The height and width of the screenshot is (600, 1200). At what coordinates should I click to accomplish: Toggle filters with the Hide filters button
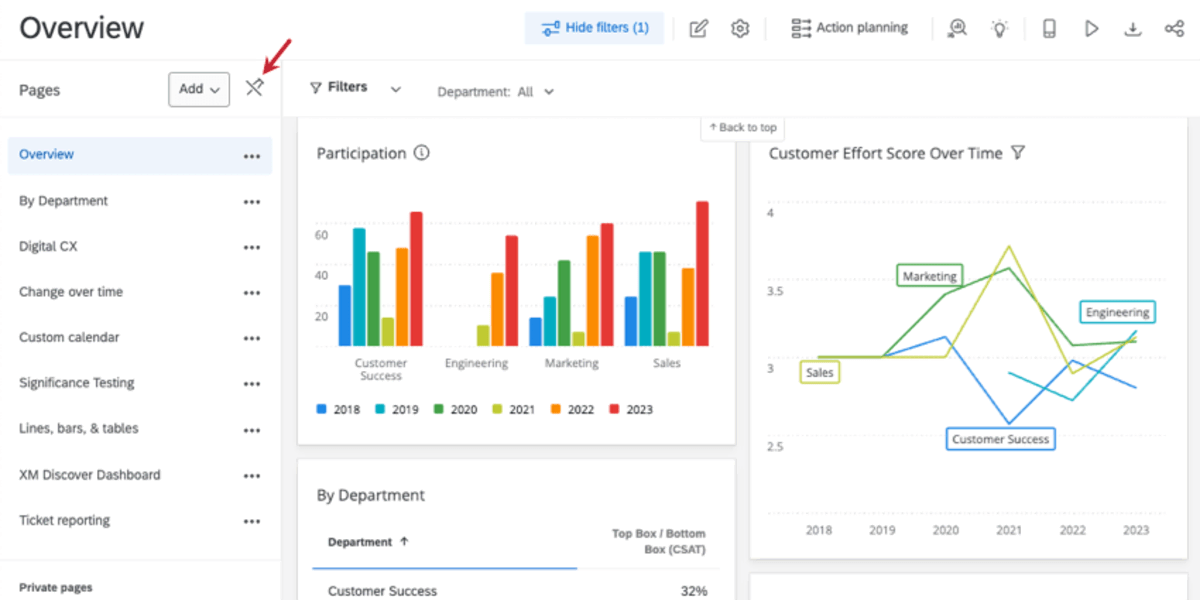pyautogui.click(x=594, y=28)
